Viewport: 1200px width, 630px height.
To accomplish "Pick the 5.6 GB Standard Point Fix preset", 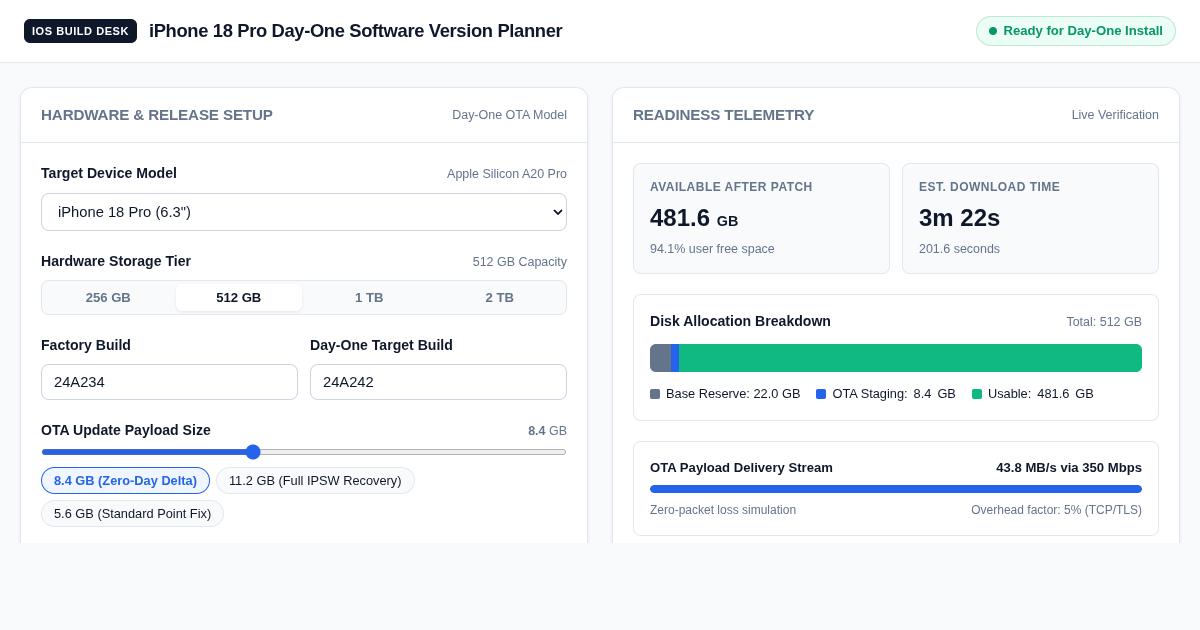I will [x=132, y=514].
